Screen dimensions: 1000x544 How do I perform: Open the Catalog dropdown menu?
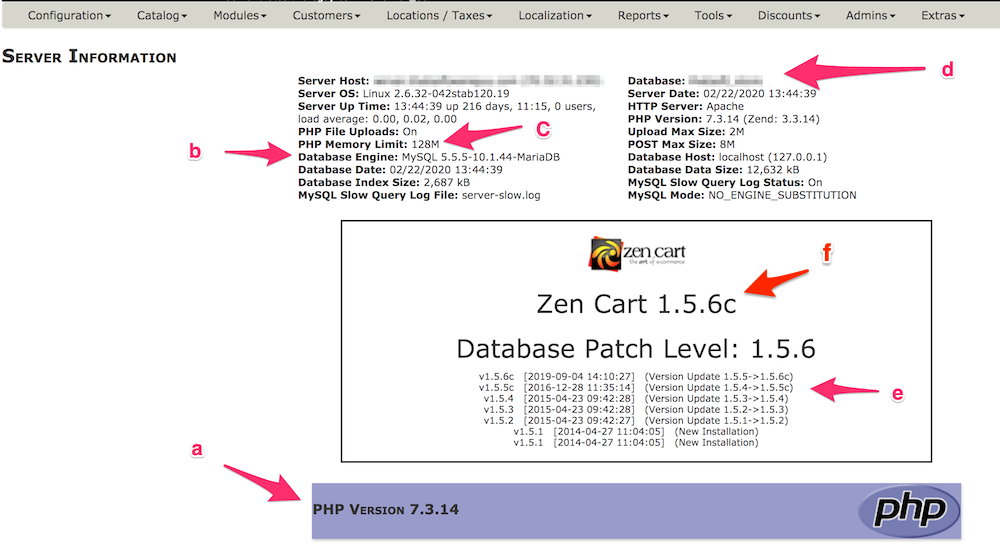pos(162,15)
